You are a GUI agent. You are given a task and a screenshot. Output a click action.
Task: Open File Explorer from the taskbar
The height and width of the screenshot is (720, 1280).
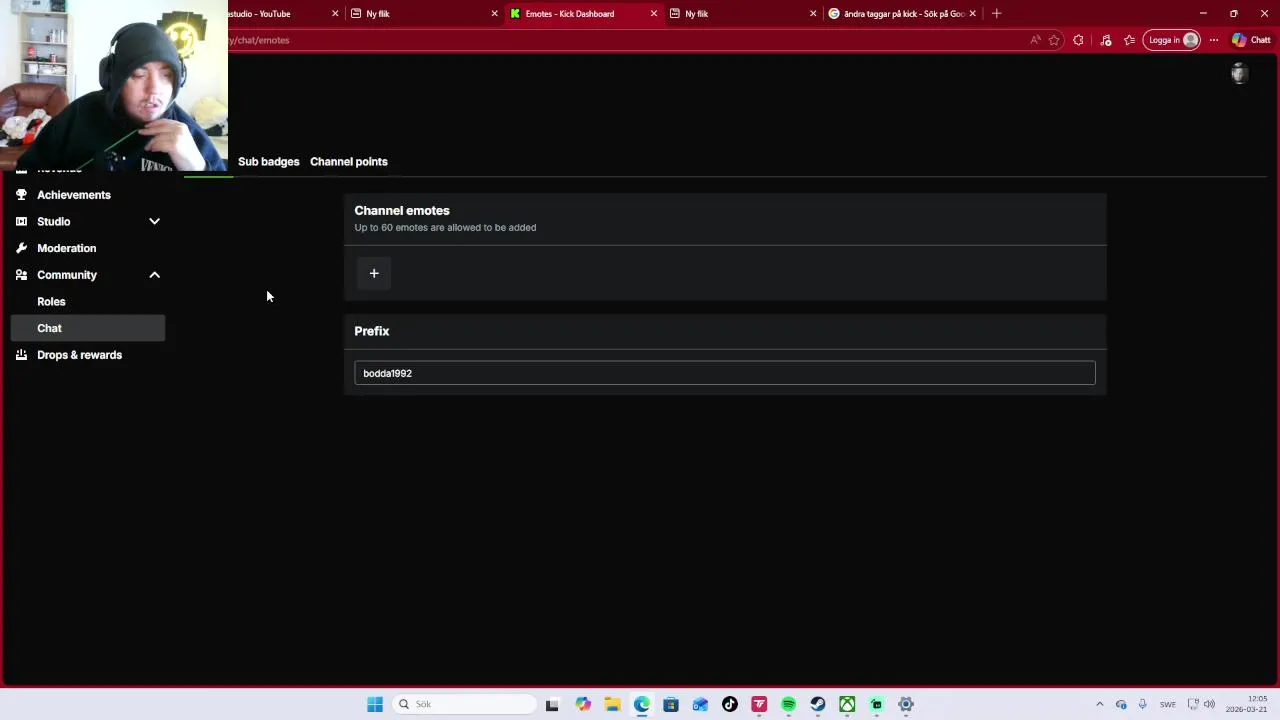click(x=612, y=704)
